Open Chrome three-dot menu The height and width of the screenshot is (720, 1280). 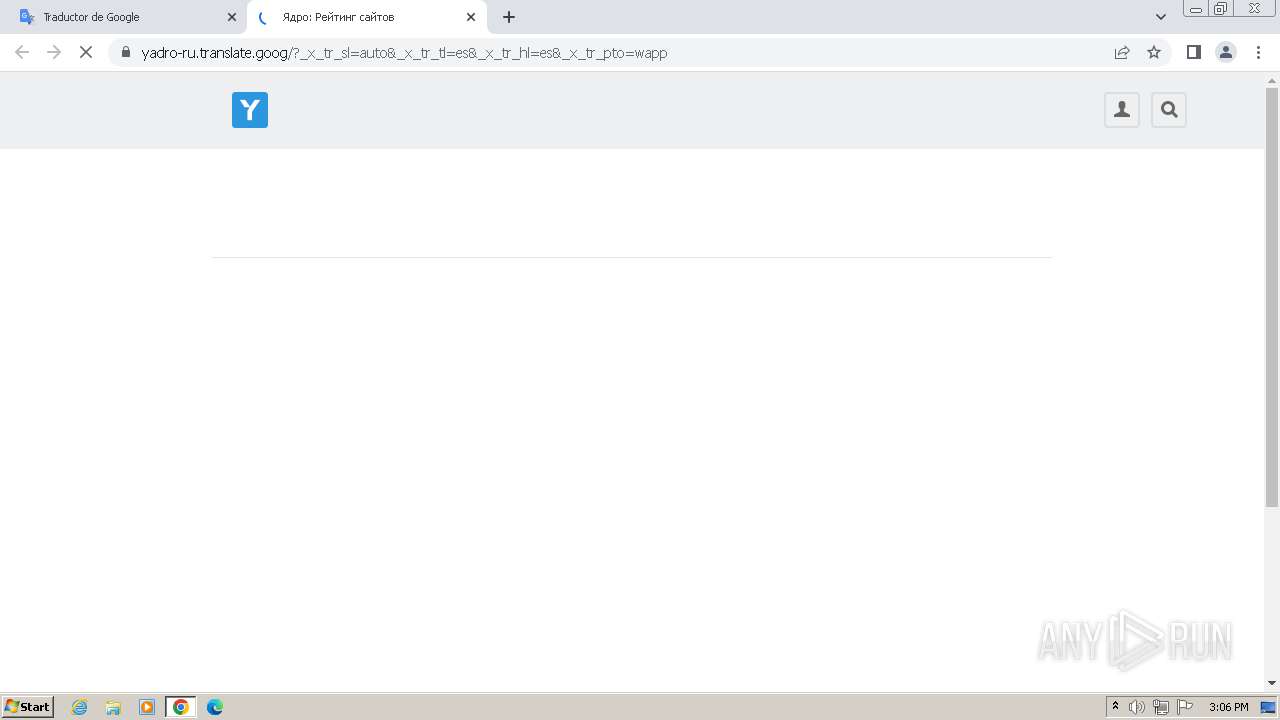[1259, 52]
